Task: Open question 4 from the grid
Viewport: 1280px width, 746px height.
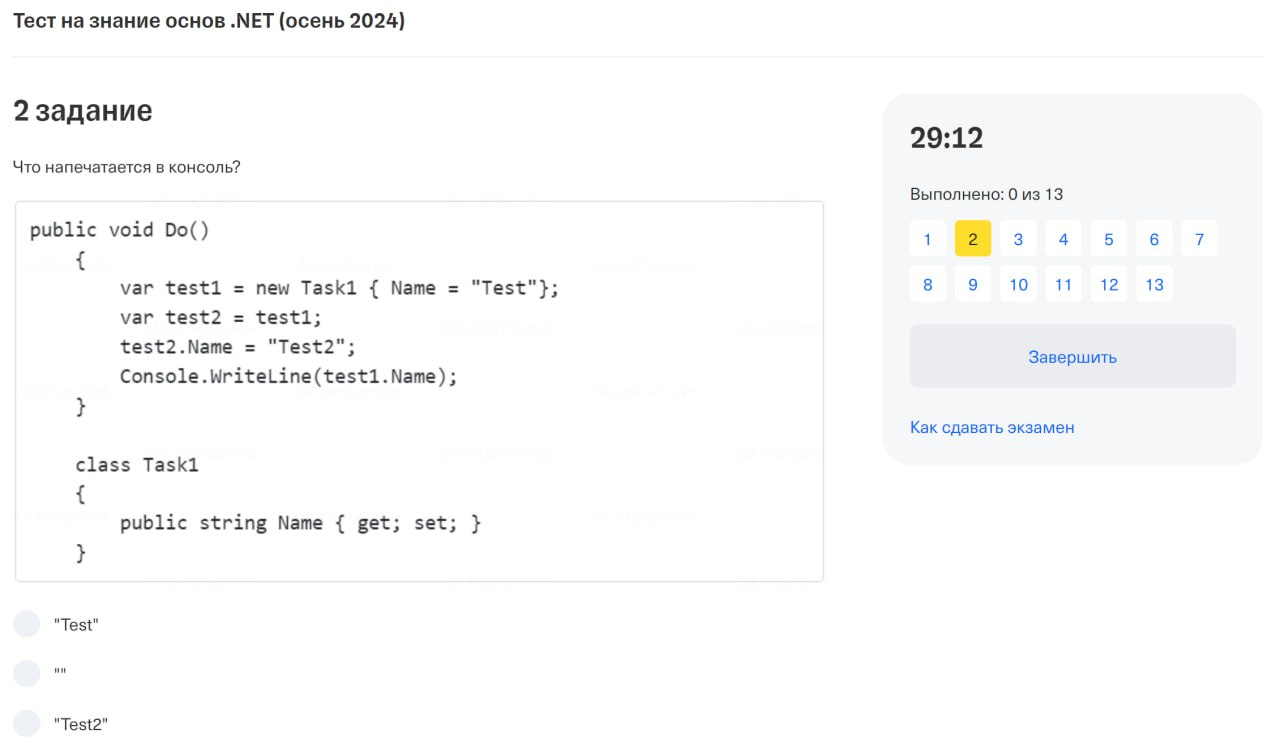Action: click(x=1063, y=239)
